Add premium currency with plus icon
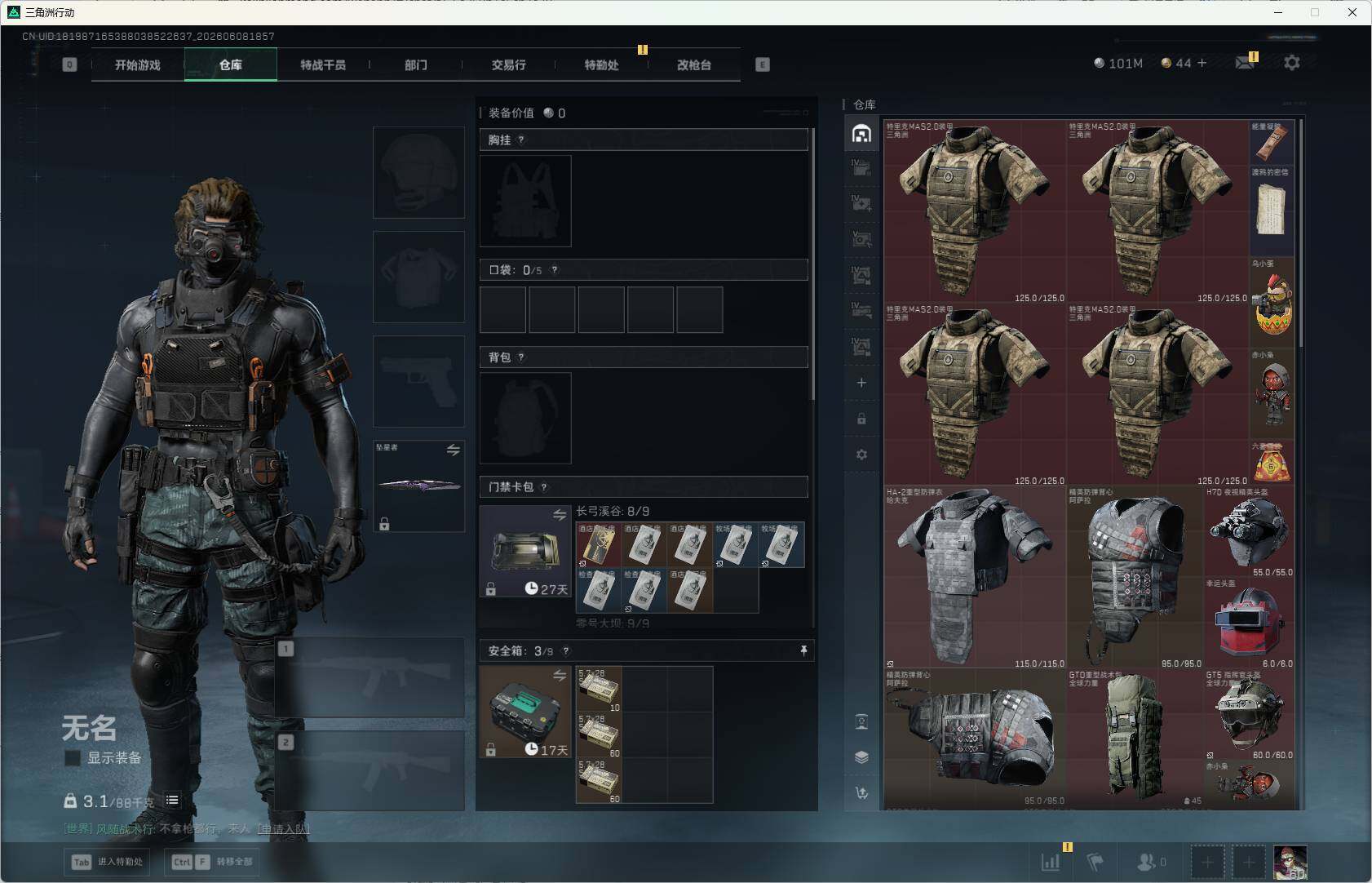 point(1202,63)
